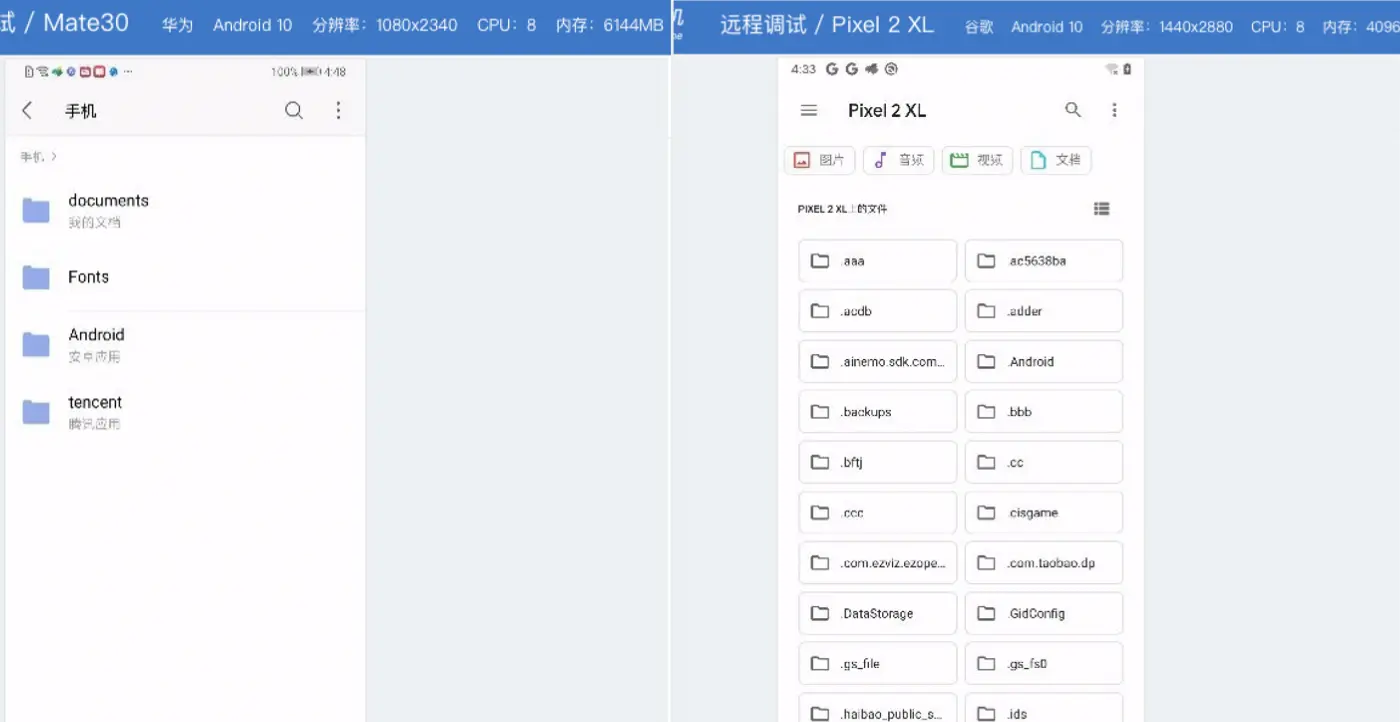Viewport: 1400px width, 722px height.
Task: Open the three-dot menu on Pixel 2 XL
Action: click(x=1114, y=110)
